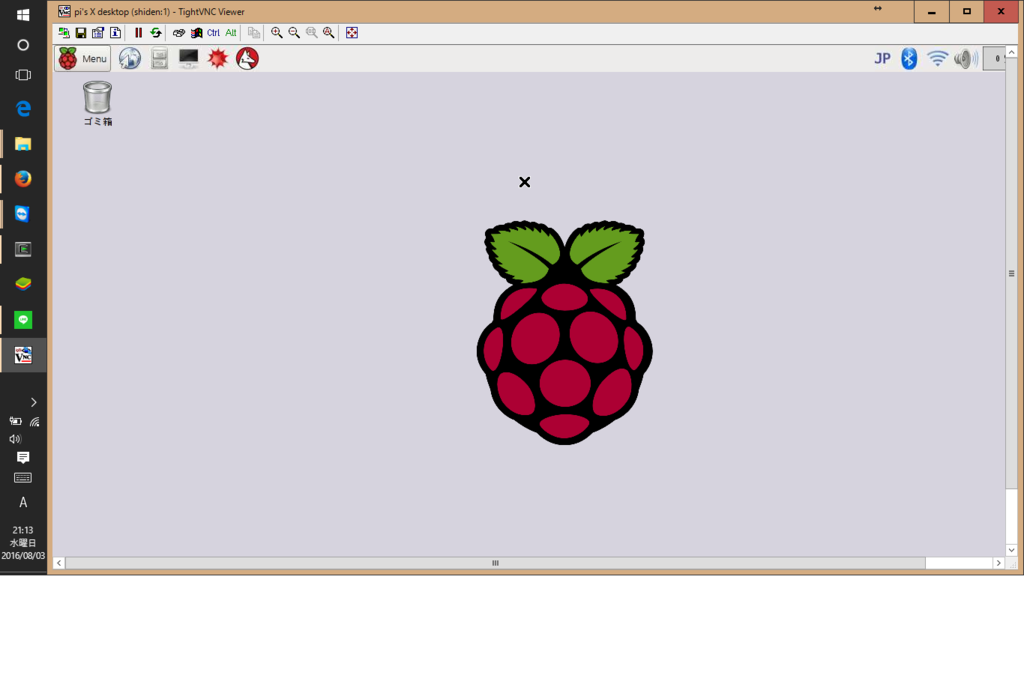Maximize the TightVNC Viewer window
The image size is (1024, 693).
[967, 11]
